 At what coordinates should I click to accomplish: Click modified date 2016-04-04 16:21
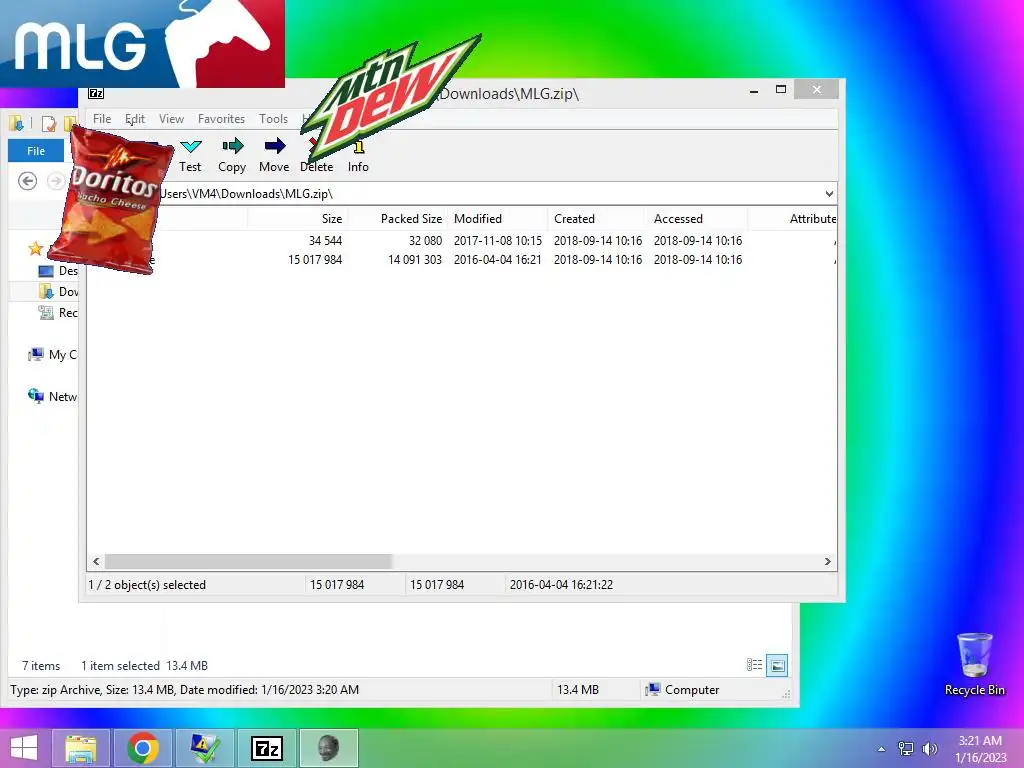[498, 260]
